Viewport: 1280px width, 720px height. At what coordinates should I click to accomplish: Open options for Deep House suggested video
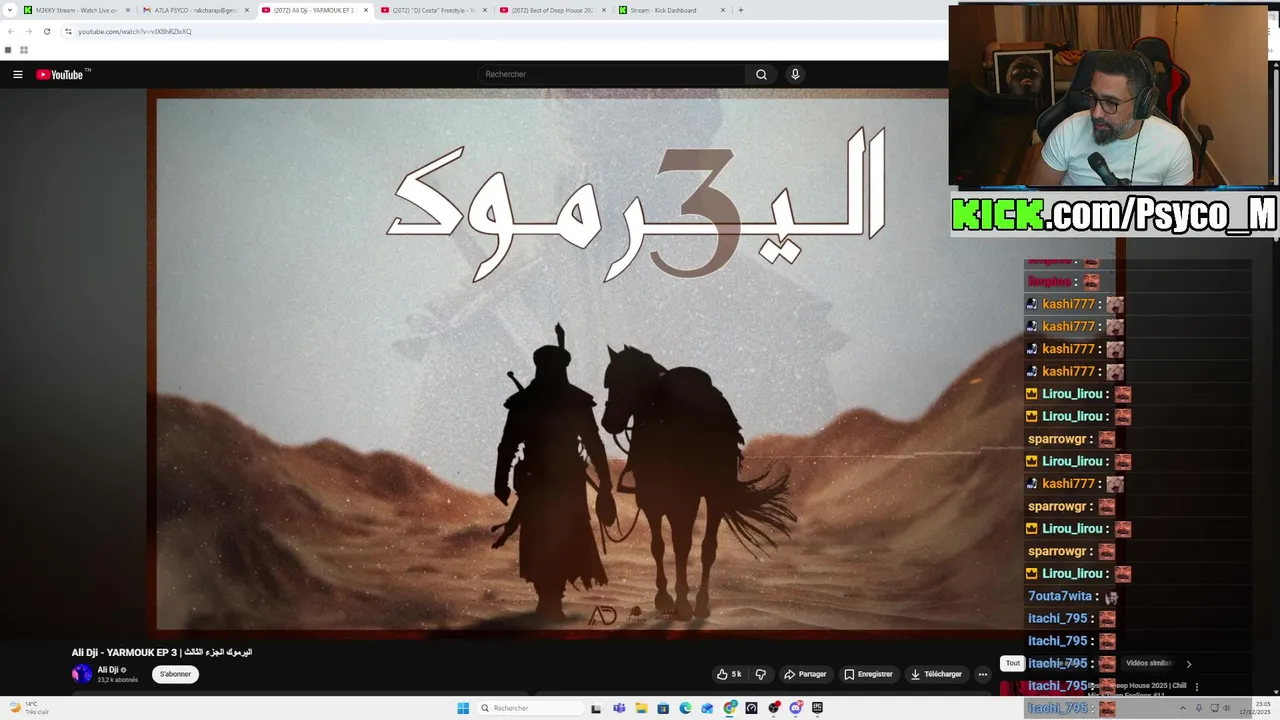pos(1197,687)
